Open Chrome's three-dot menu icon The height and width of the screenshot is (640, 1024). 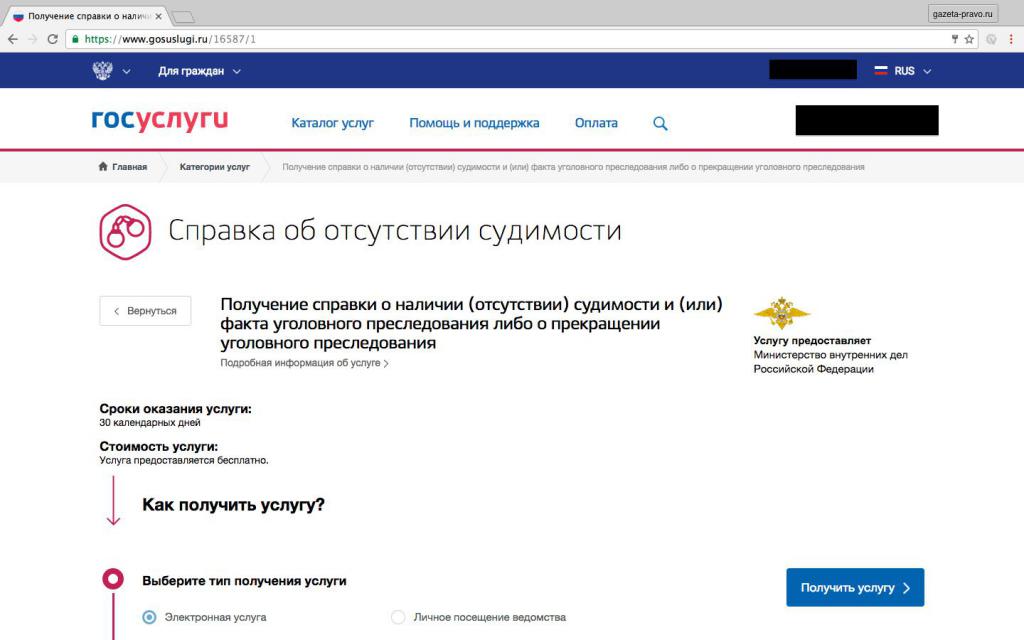1012,39
